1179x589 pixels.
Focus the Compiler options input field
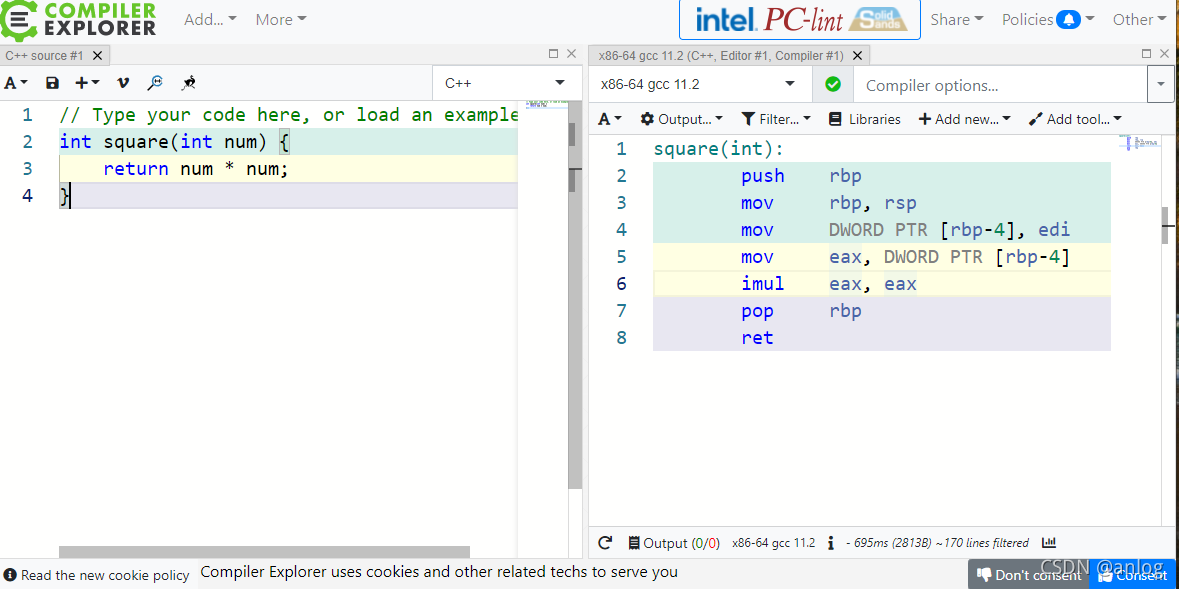999,85
